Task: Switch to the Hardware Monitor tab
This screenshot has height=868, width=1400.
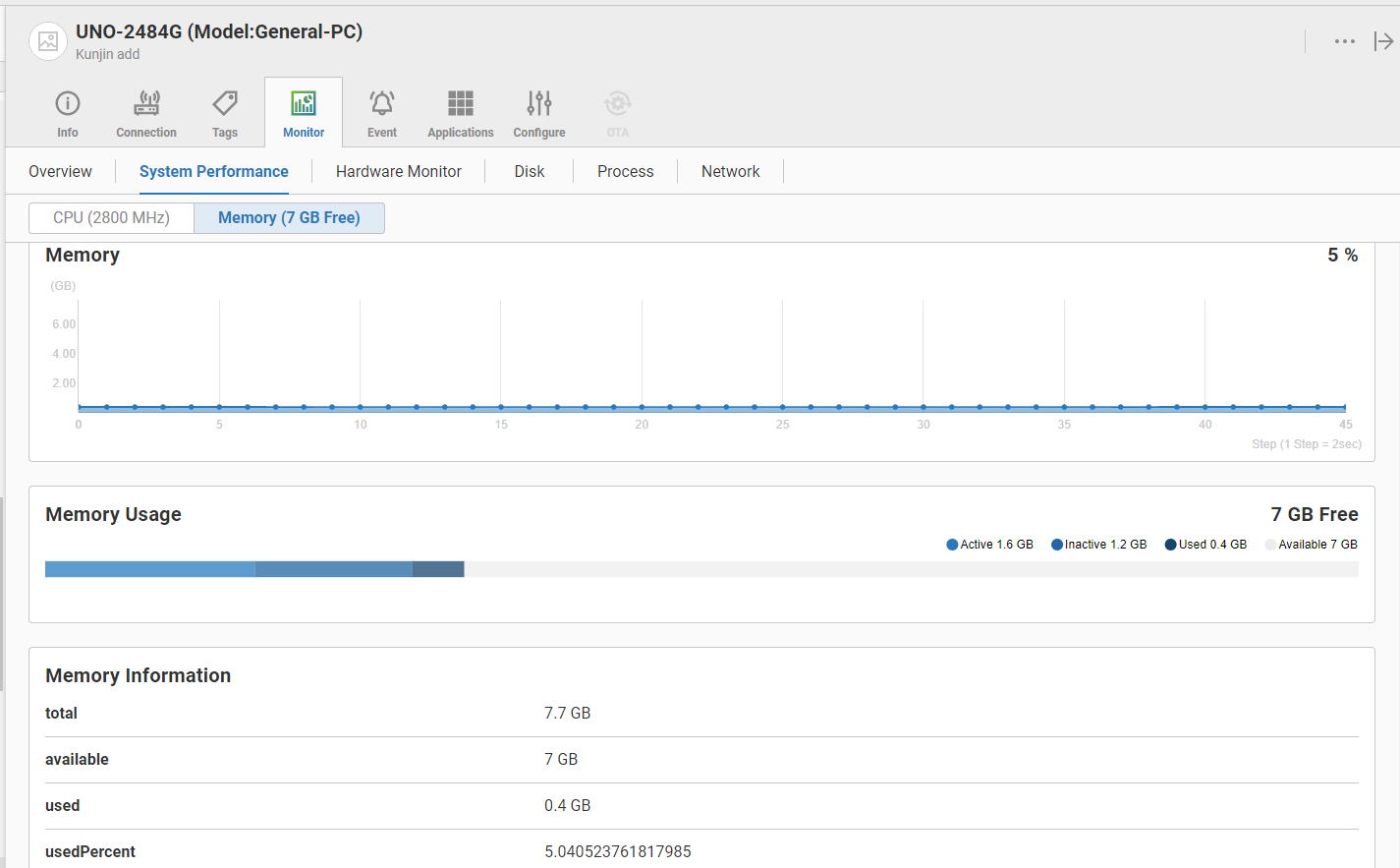Action: click(x=398, y=171)
